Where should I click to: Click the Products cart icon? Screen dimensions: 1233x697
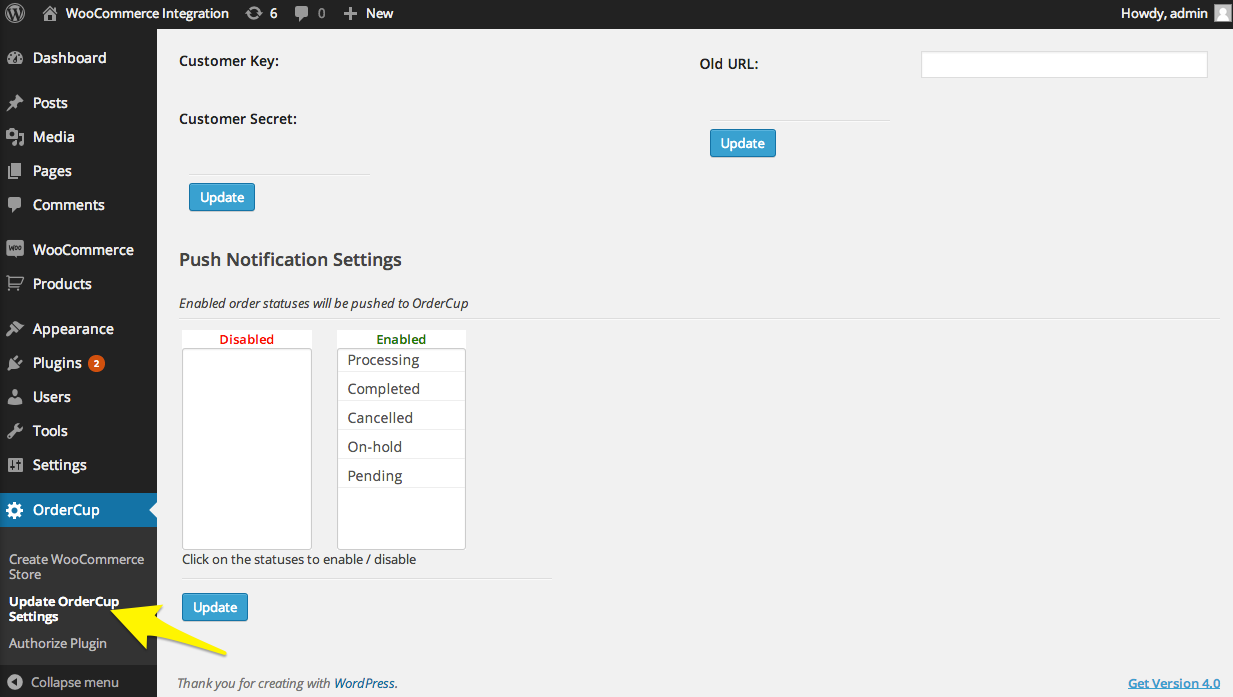point(15,284)
